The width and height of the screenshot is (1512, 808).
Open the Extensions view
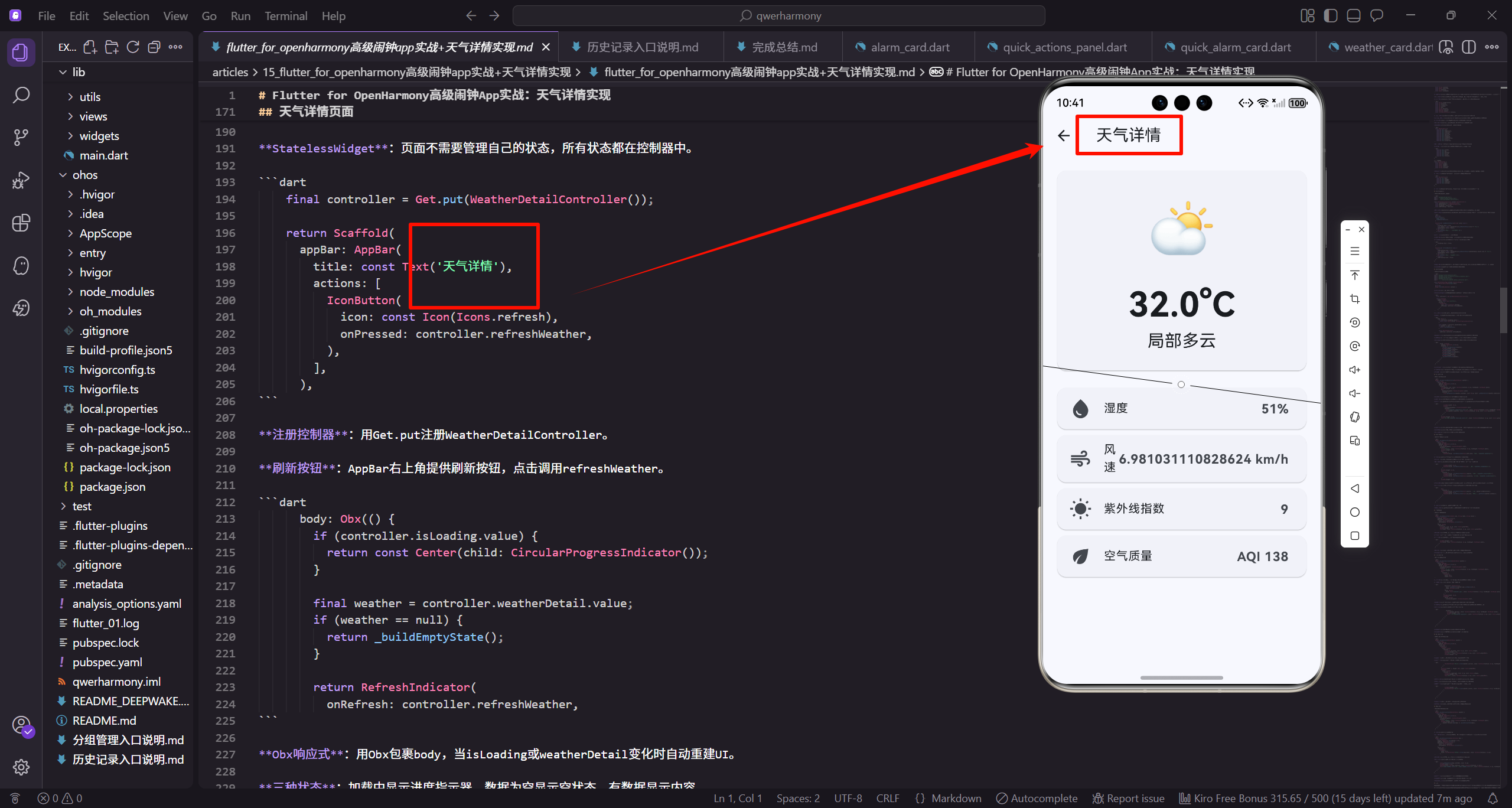pos(21,223)
